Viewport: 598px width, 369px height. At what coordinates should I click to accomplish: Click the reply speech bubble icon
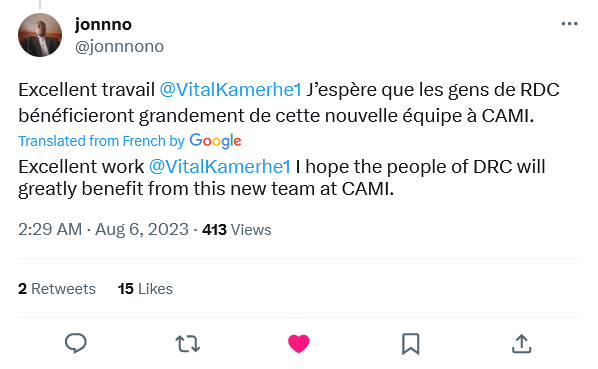pyautogui.click(x=76, y=343)
